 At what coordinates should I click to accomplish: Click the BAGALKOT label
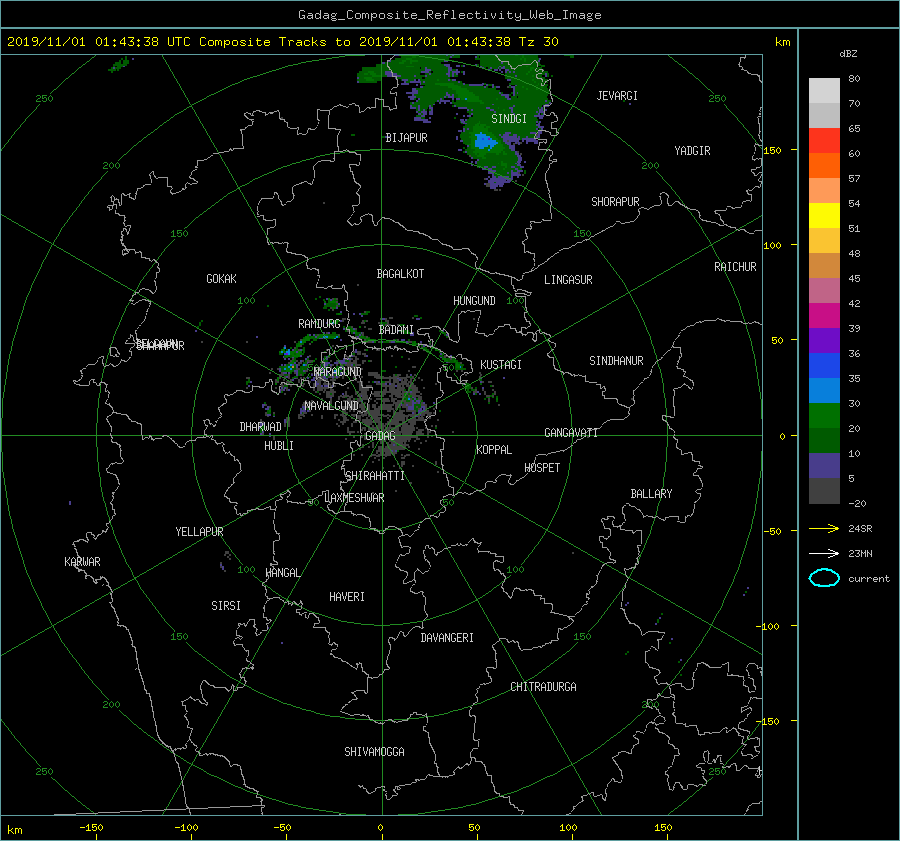(x=400, y=274)
